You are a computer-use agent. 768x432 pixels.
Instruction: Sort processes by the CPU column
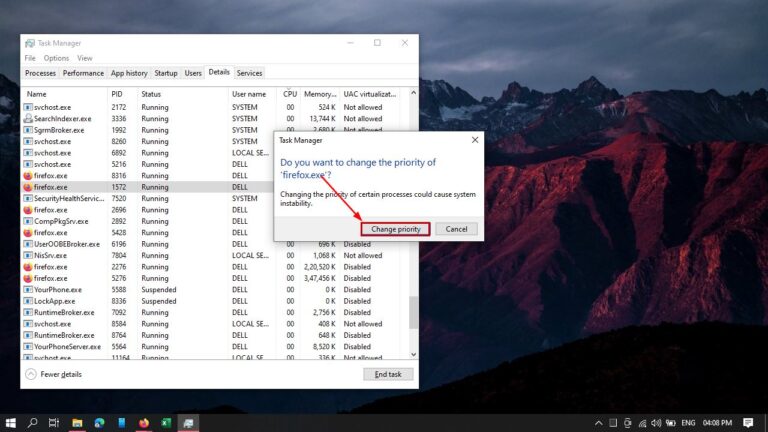coord(288,94)
